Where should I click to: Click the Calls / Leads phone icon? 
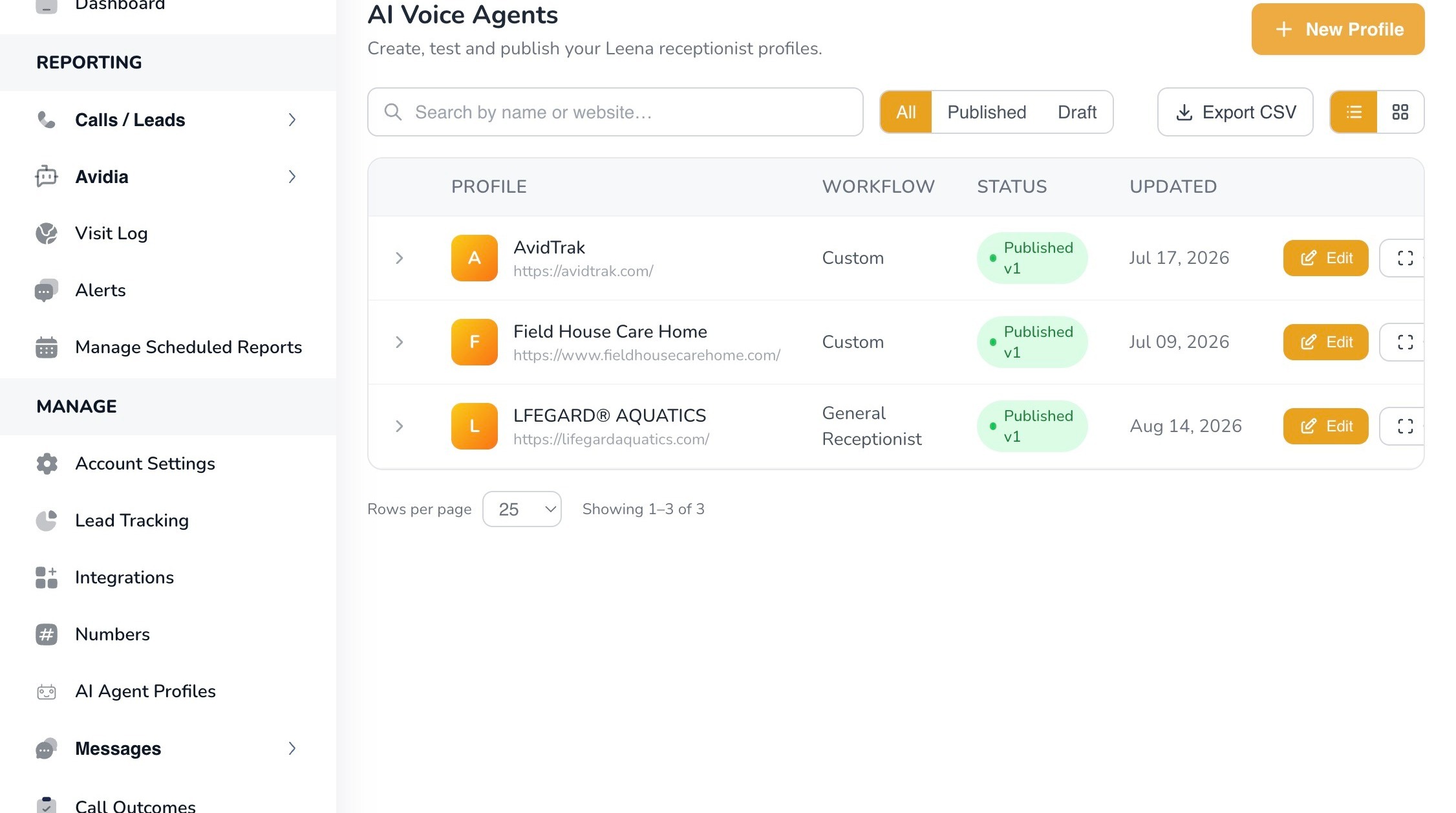point(46,120)
